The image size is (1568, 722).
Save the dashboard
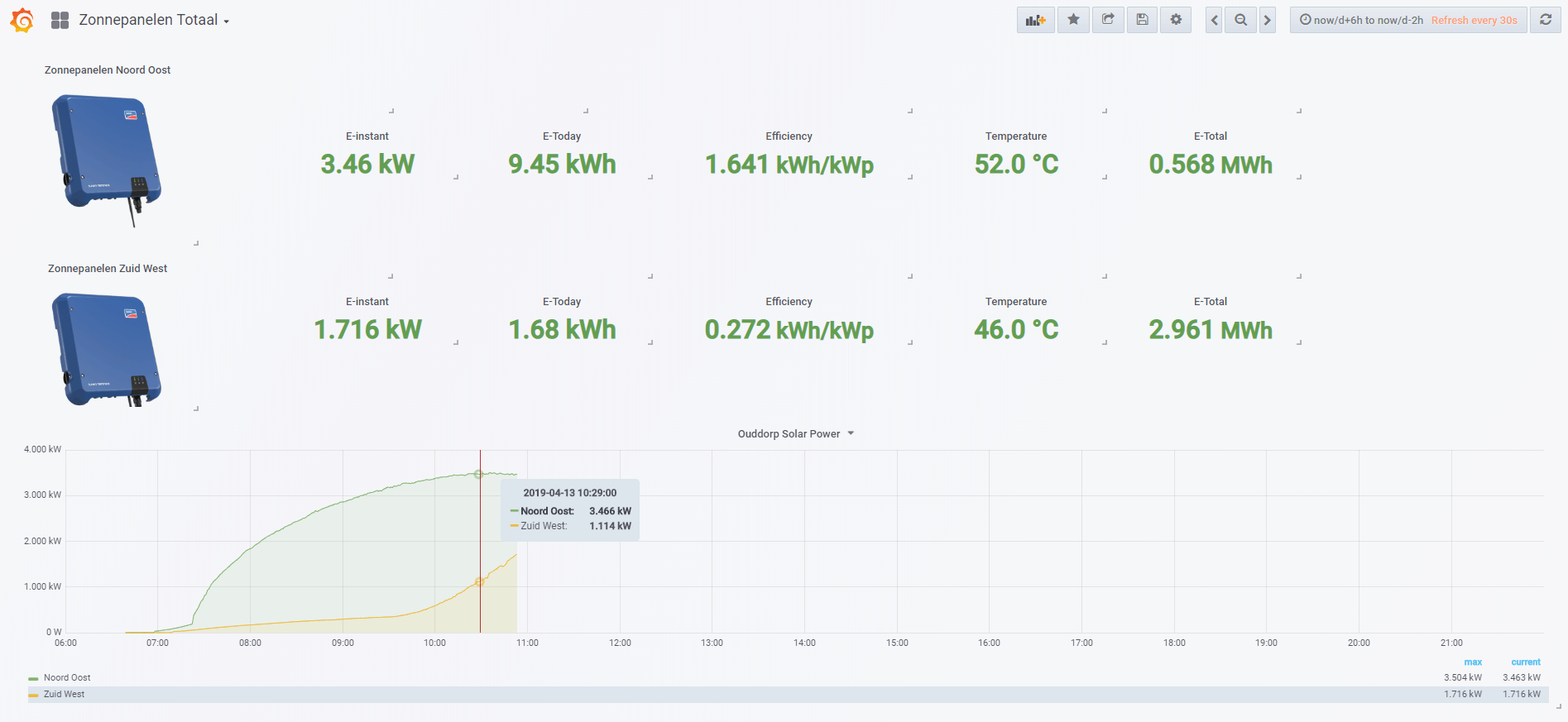click(1142, 20)
